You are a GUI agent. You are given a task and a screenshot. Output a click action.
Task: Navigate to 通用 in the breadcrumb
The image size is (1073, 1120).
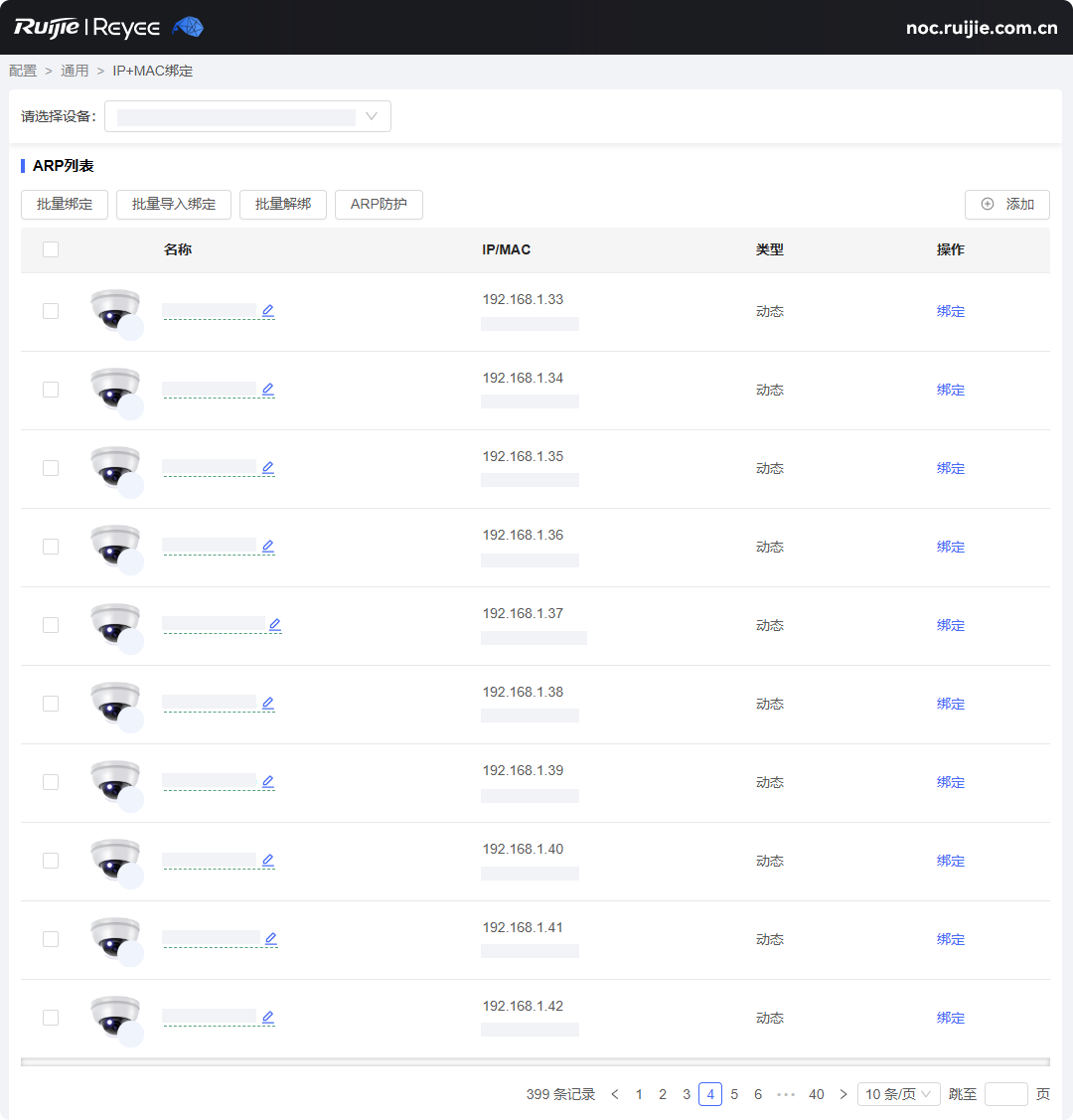[x=75, y=71]
